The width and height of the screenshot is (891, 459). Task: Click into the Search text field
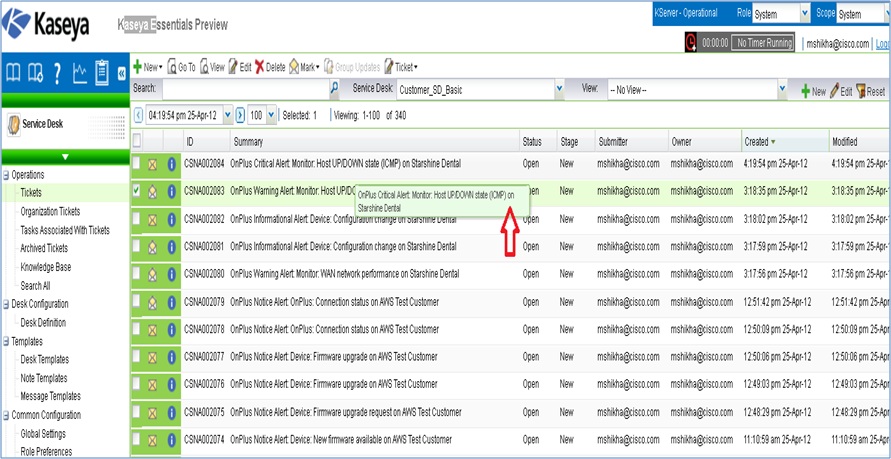(x=246, y=89)
